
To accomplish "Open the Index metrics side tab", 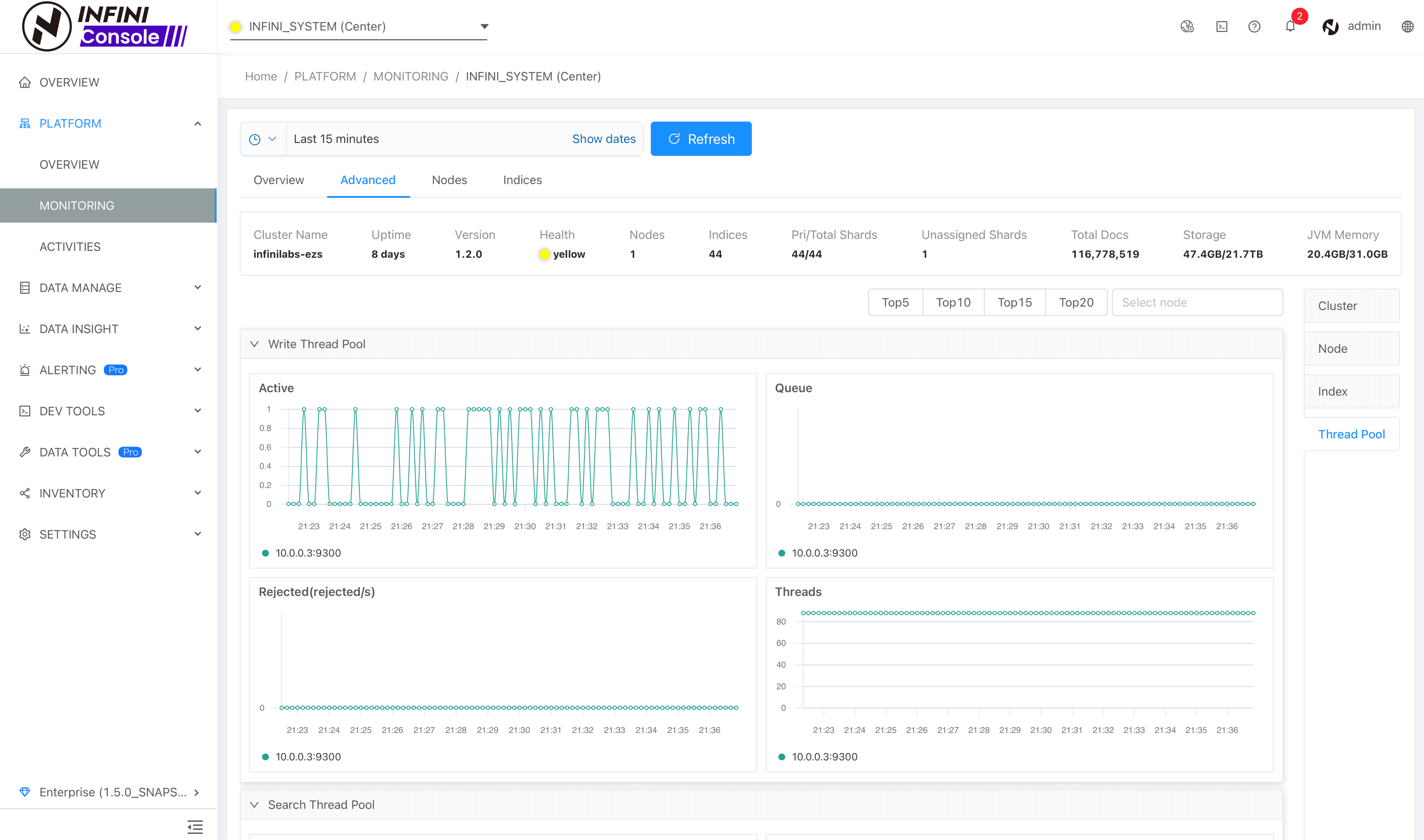I will tap(1352, 392).
